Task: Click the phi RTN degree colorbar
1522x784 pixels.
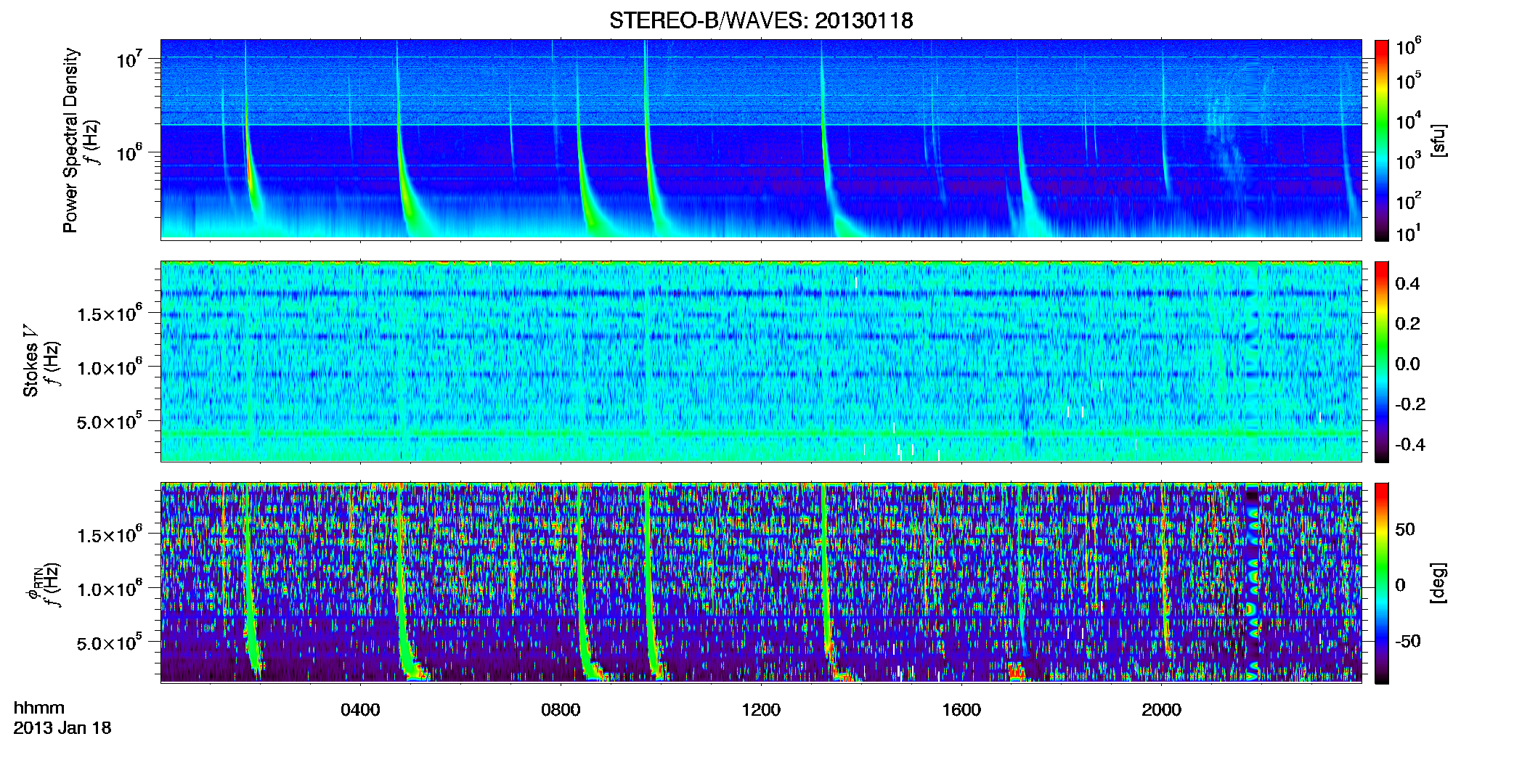Action: 1382,583
